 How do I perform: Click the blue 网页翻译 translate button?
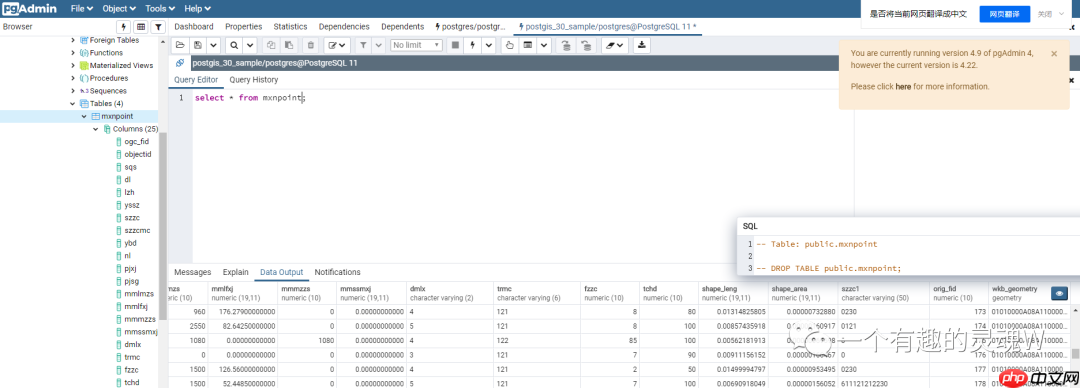pos(1005,14)
